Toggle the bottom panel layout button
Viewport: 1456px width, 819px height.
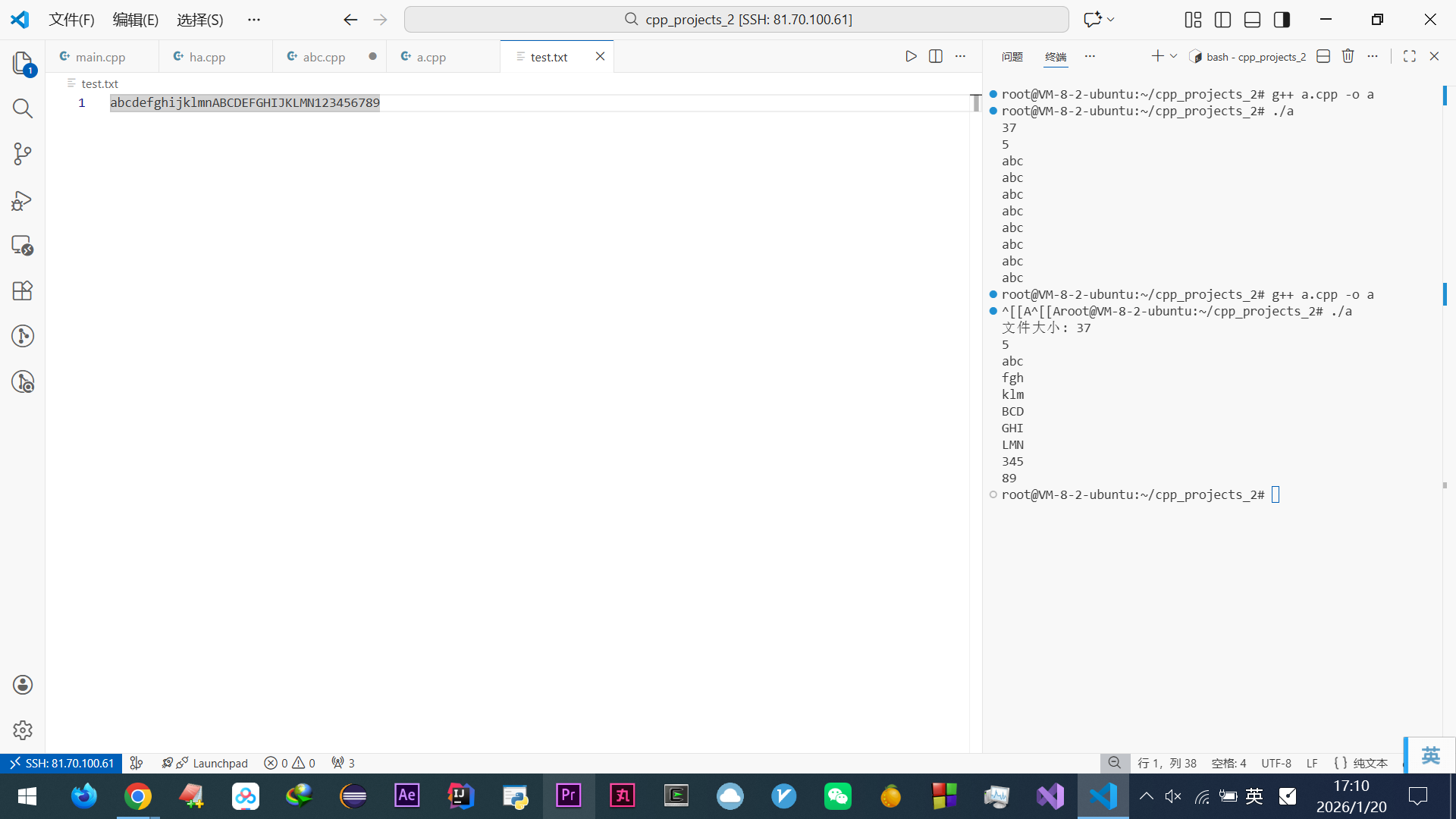1252,20
